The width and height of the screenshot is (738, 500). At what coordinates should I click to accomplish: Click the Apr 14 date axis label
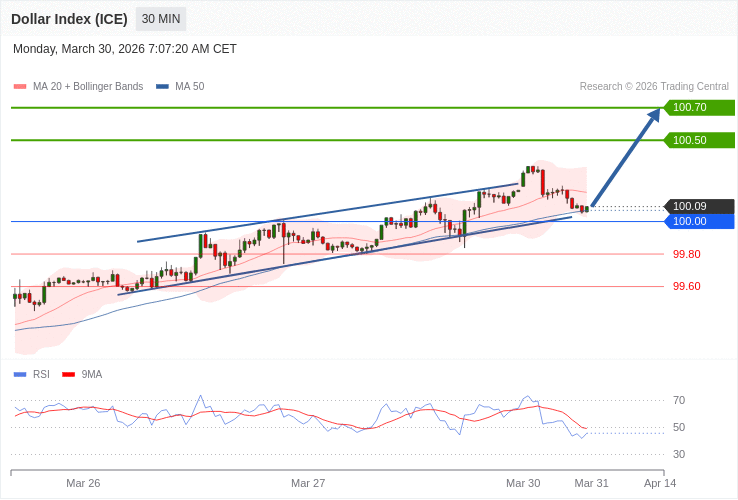(x=660, y=483)
